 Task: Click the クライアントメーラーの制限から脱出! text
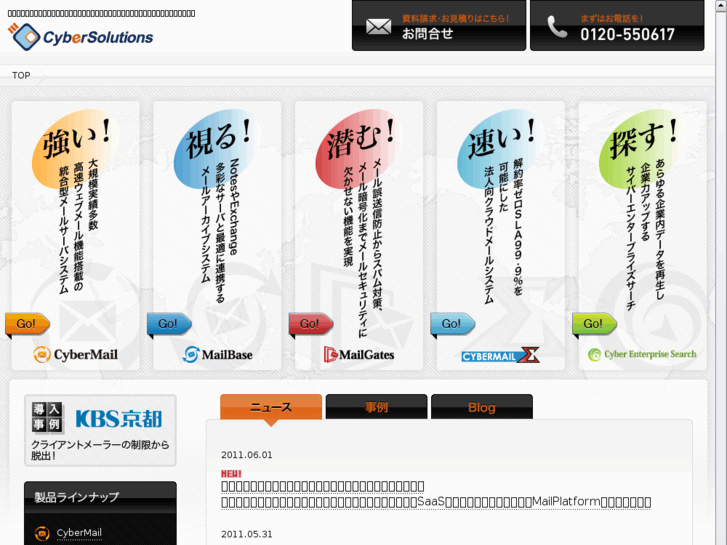100,450
